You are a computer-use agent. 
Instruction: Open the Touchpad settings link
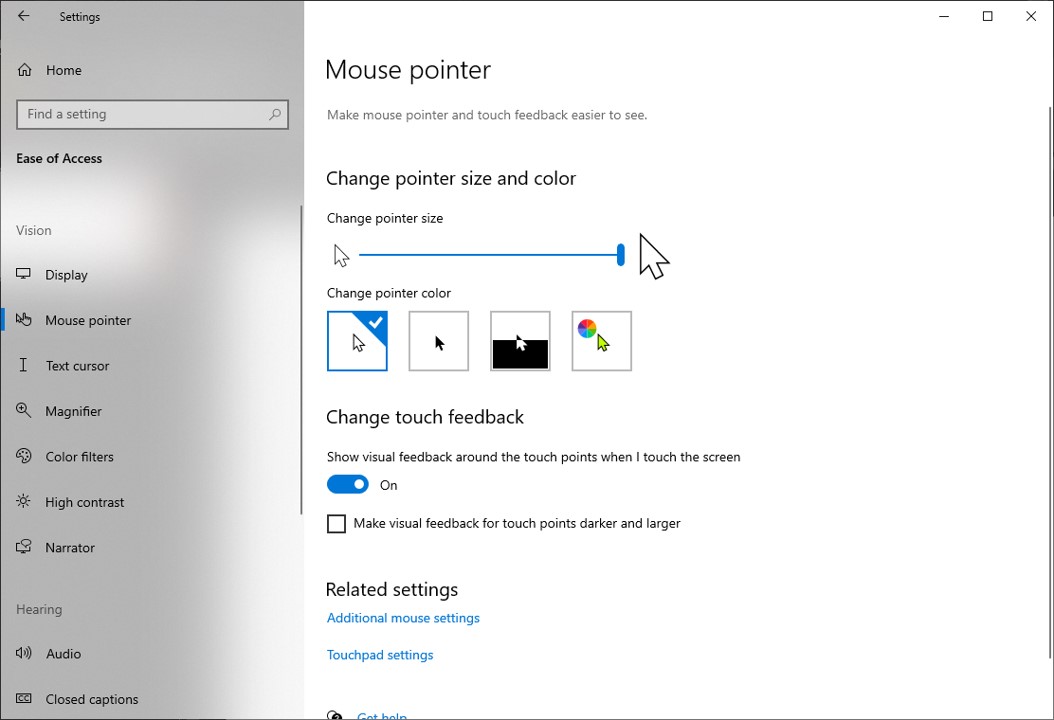380,655
